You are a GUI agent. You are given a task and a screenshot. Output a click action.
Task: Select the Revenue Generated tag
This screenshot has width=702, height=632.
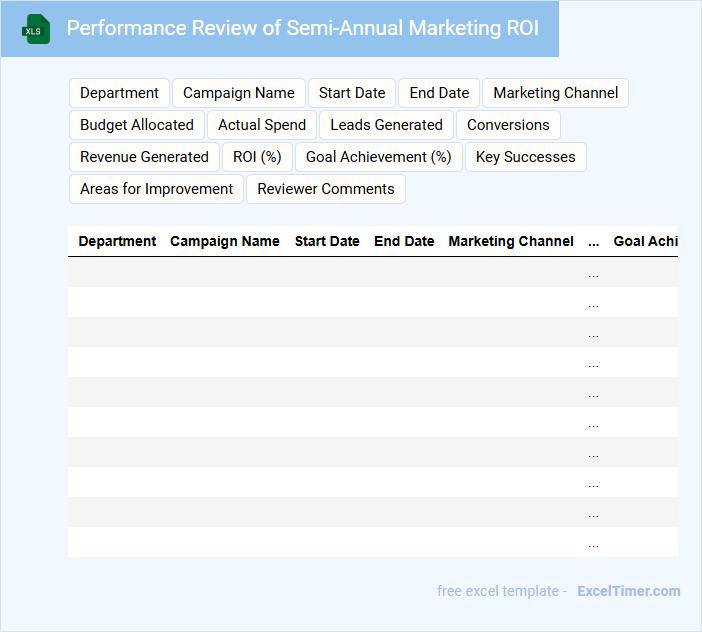pyautogui.click(x=144, y=157)
